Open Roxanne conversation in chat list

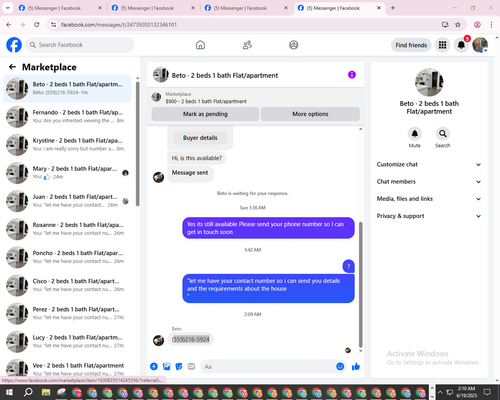(x=67, y=229)
